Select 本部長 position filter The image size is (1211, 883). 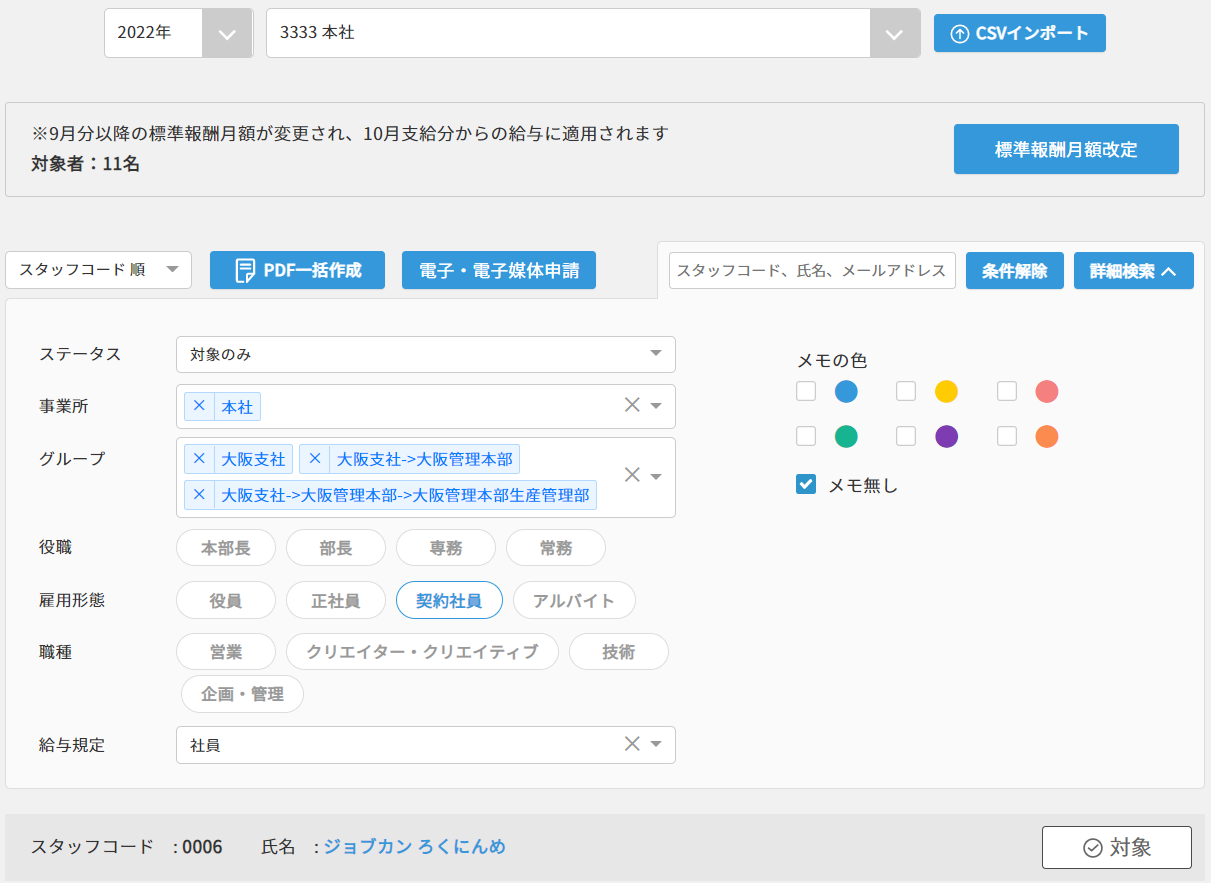tap(225, 548)
